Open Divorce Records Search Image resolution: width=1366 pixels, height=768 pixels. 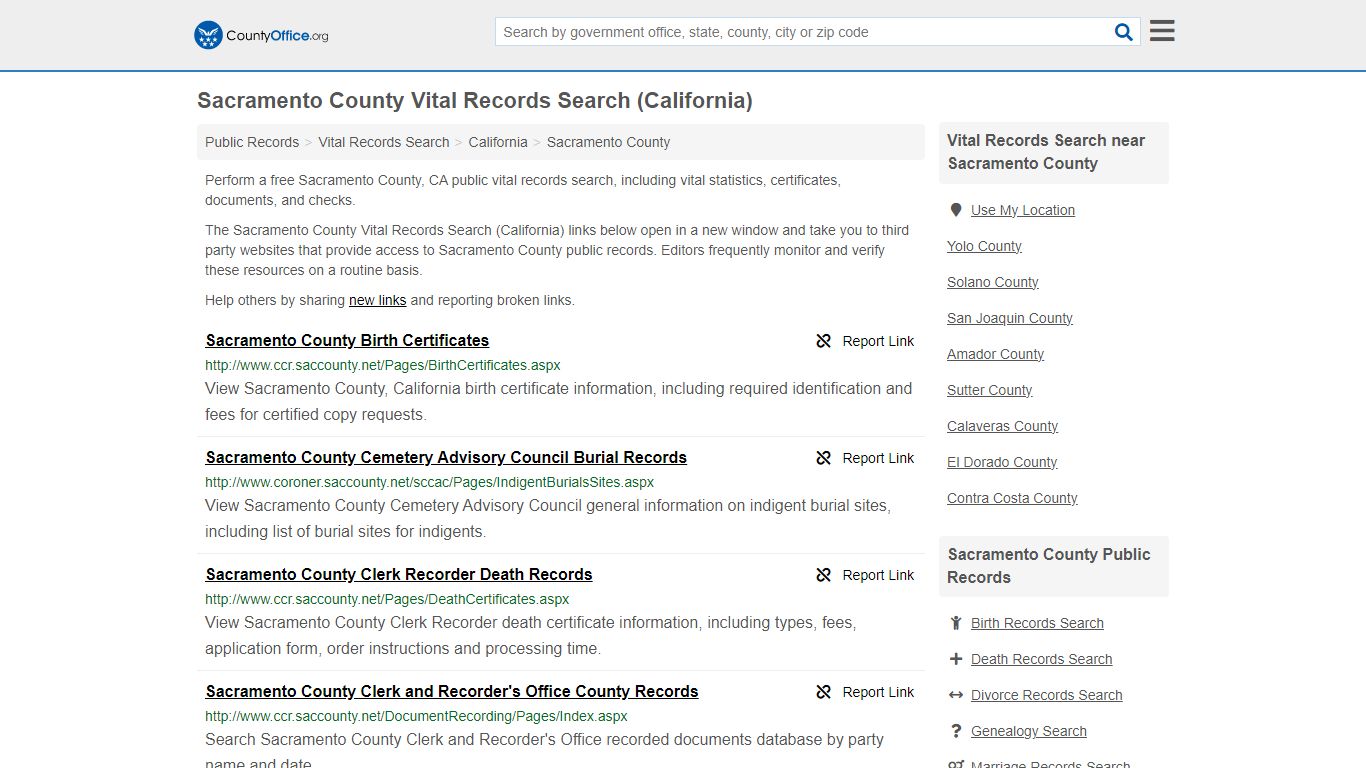1046,695
